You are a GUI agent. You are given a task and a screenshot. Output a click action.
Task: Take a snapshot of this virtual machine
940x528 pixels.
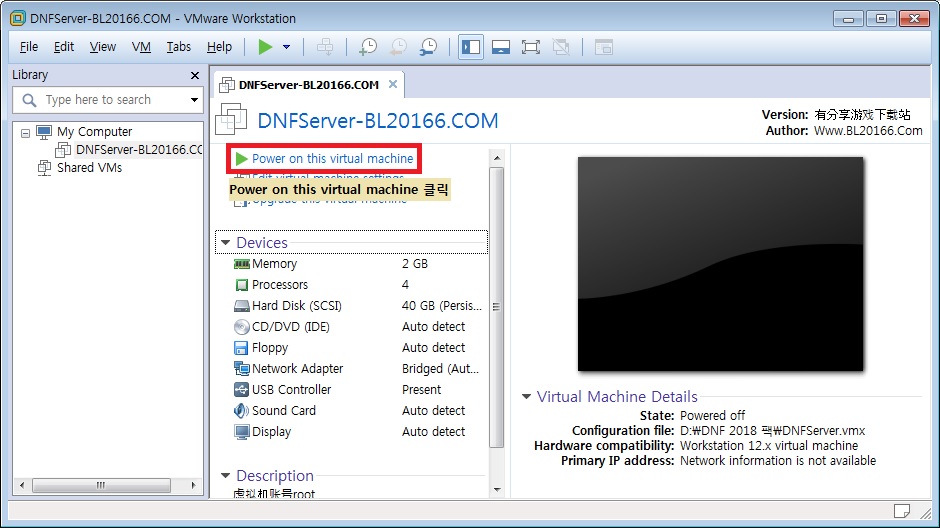point(367,47)
